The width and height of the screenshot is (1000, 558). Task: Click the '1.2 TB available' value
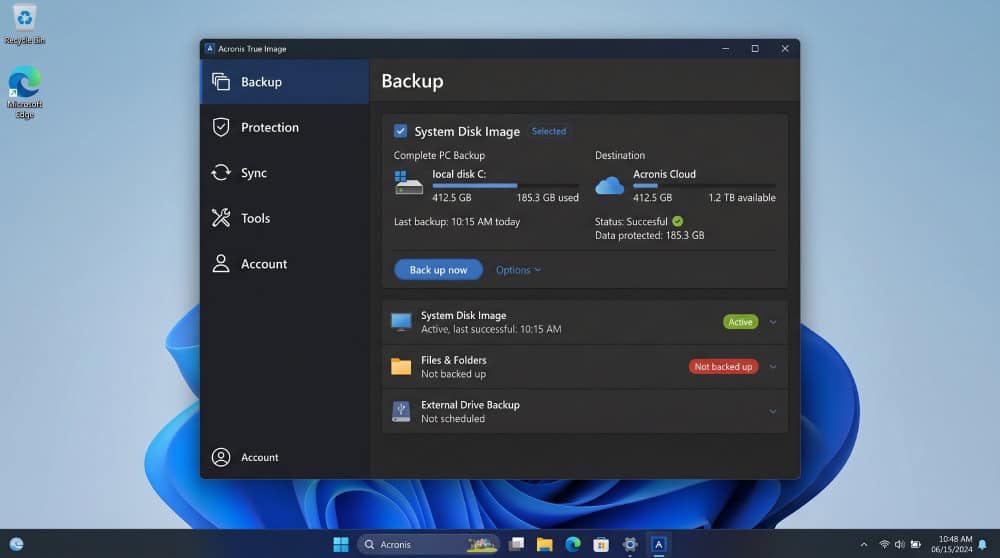(x=742, y=198)
